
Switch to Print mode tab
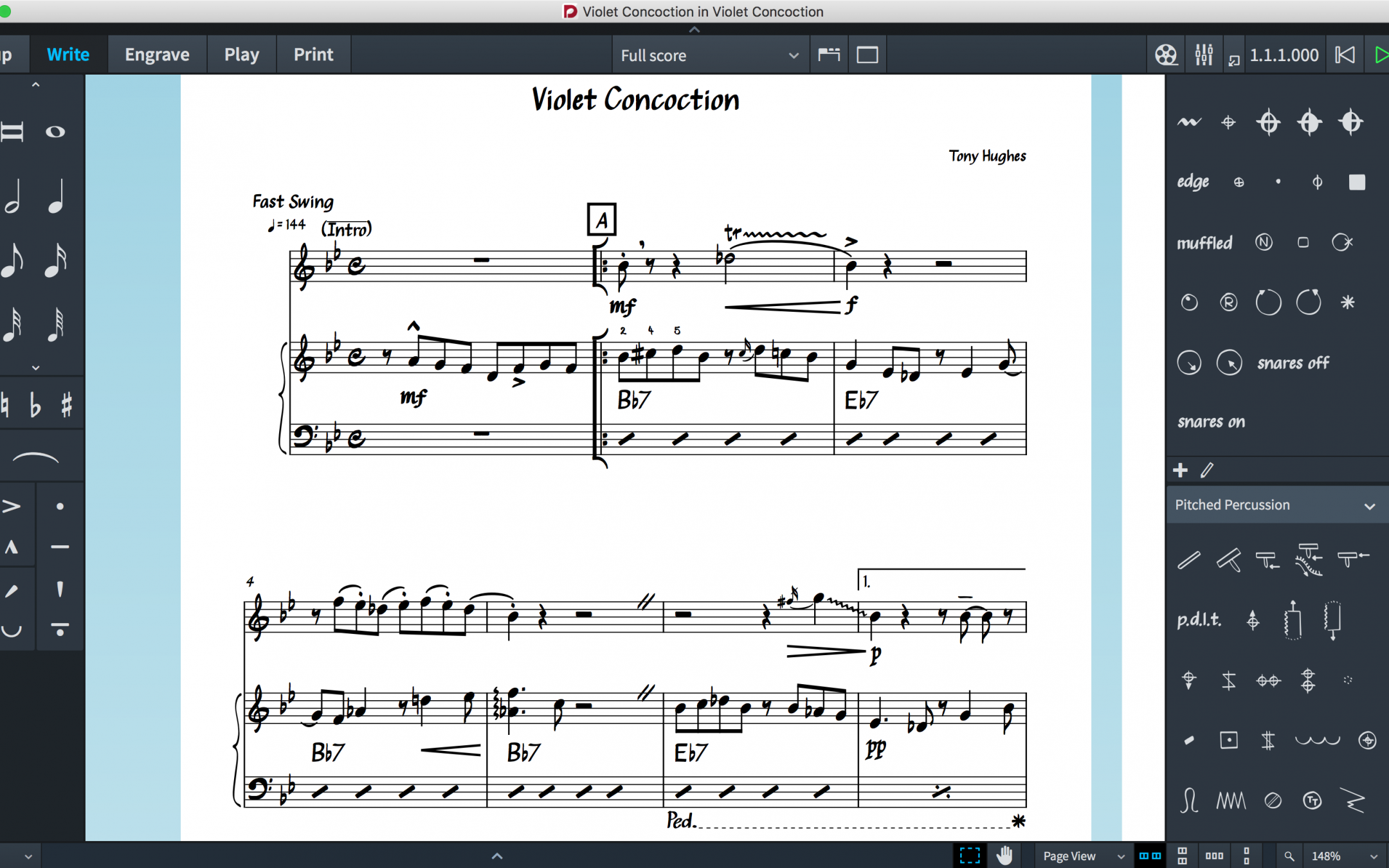313,55
